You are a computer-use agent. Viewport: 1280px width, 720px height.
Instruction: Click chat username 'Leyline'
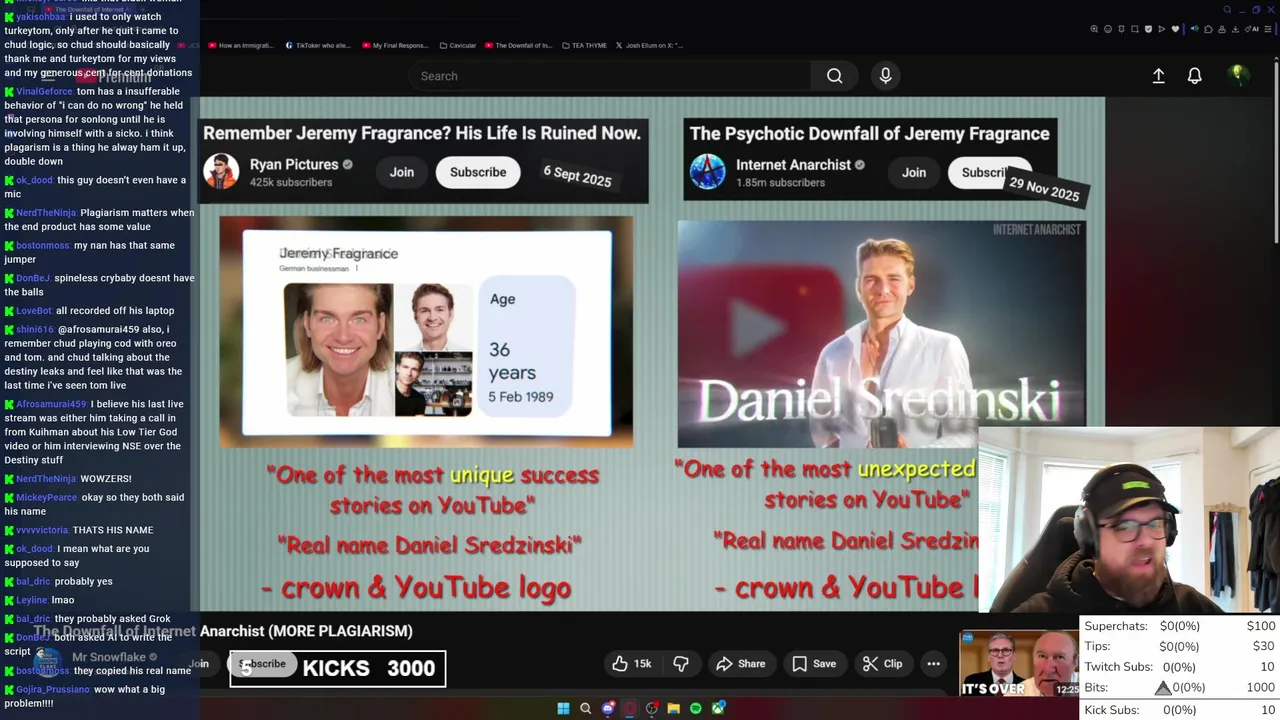(x=31, y=600)
